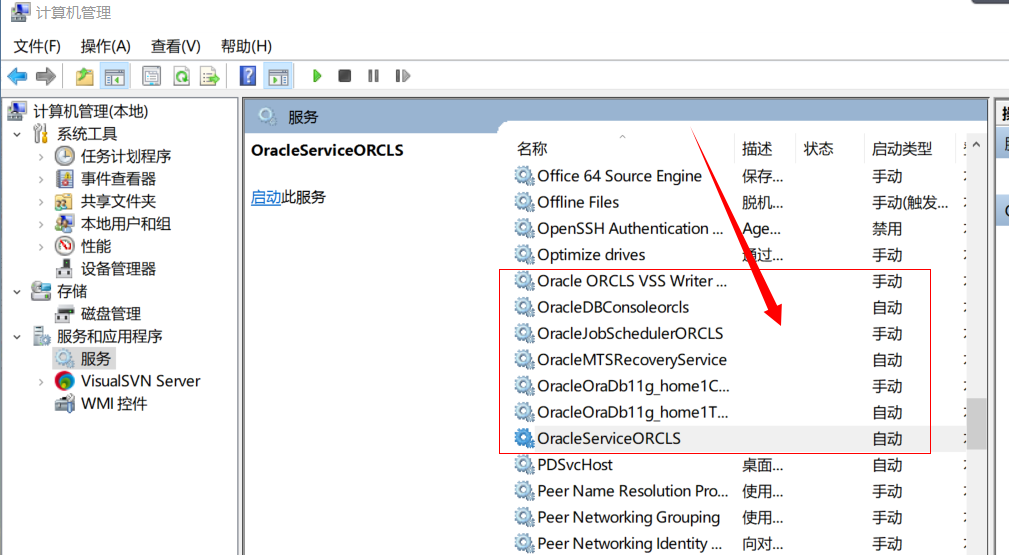This screenshot has height=555, width=1009.
Task: Sort by the 状态 column header
Action: (x=819, y=149)
